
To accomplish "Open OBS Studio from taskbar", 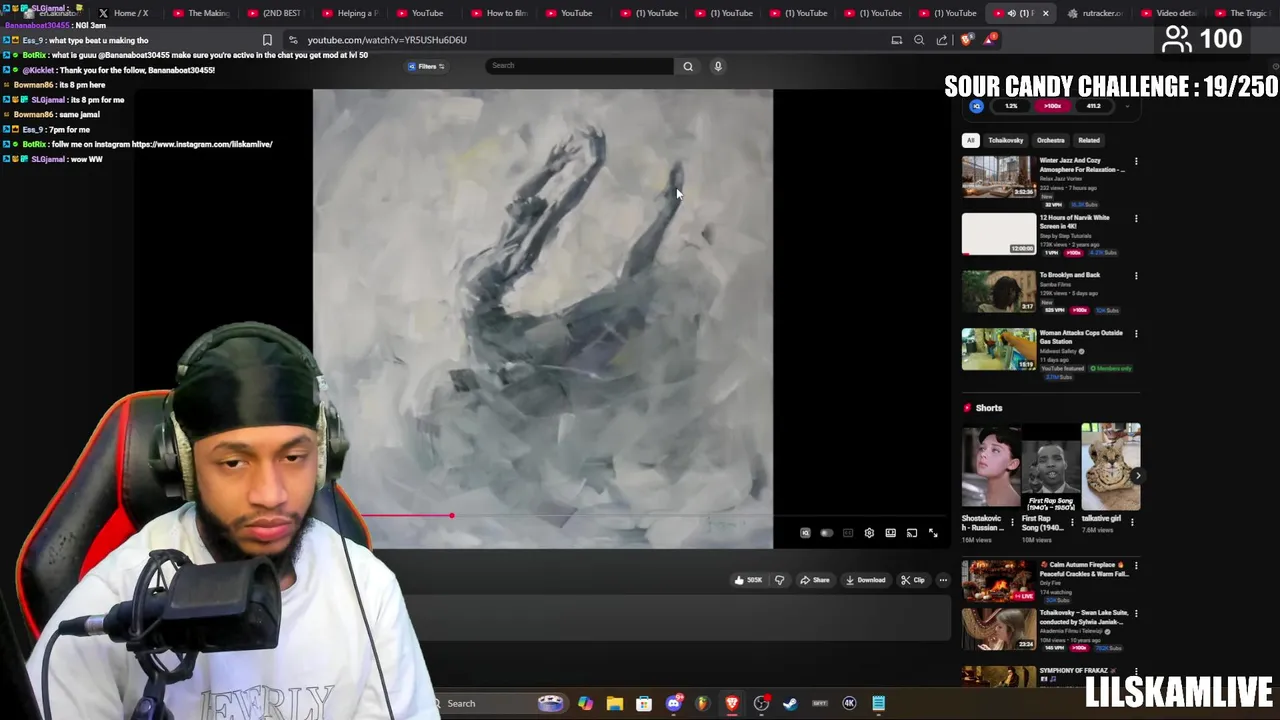I will click(x=761, y=703).
